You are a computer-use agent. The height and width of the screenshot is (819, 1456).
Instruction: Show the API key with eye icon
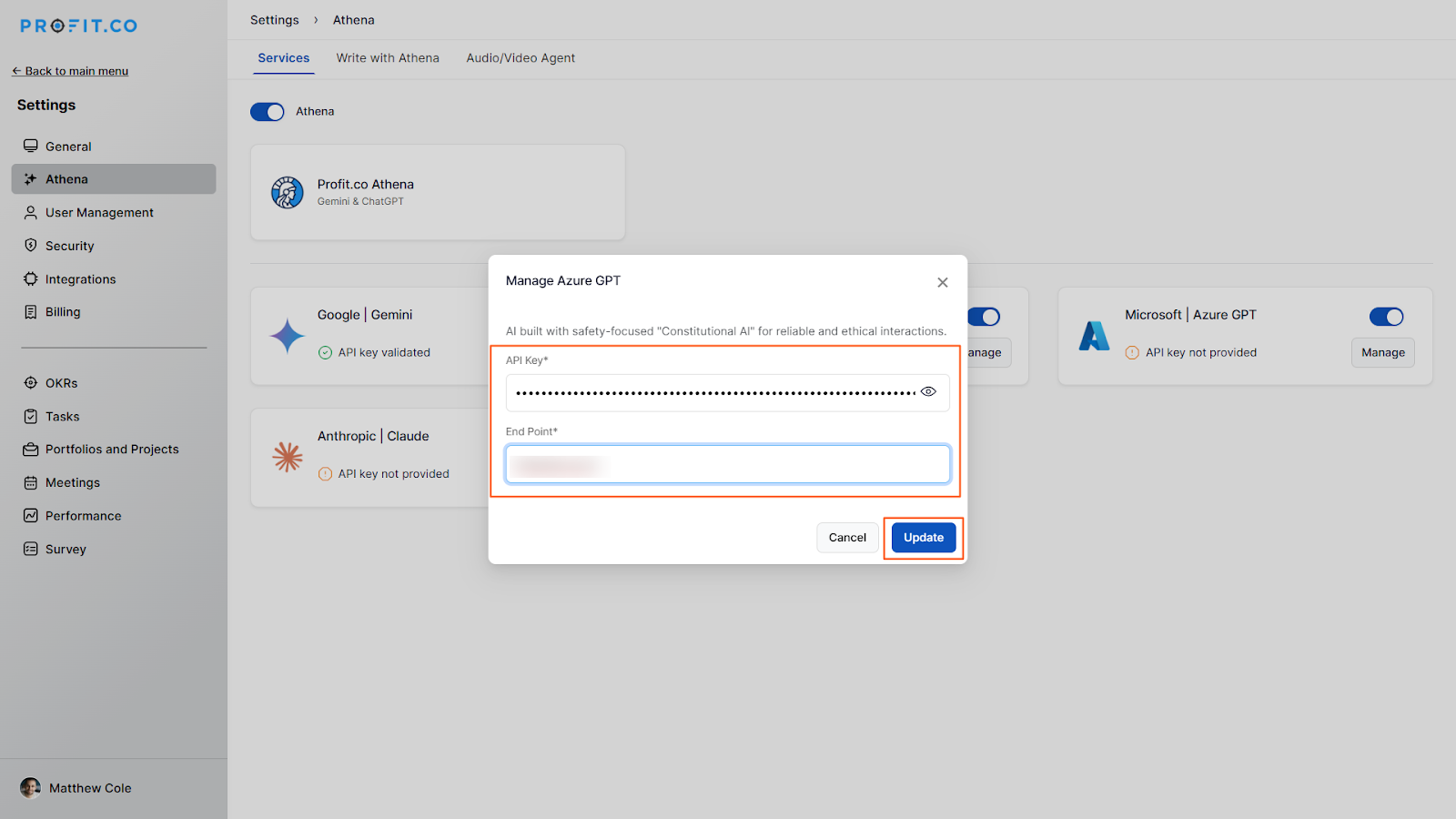(928, 392)
